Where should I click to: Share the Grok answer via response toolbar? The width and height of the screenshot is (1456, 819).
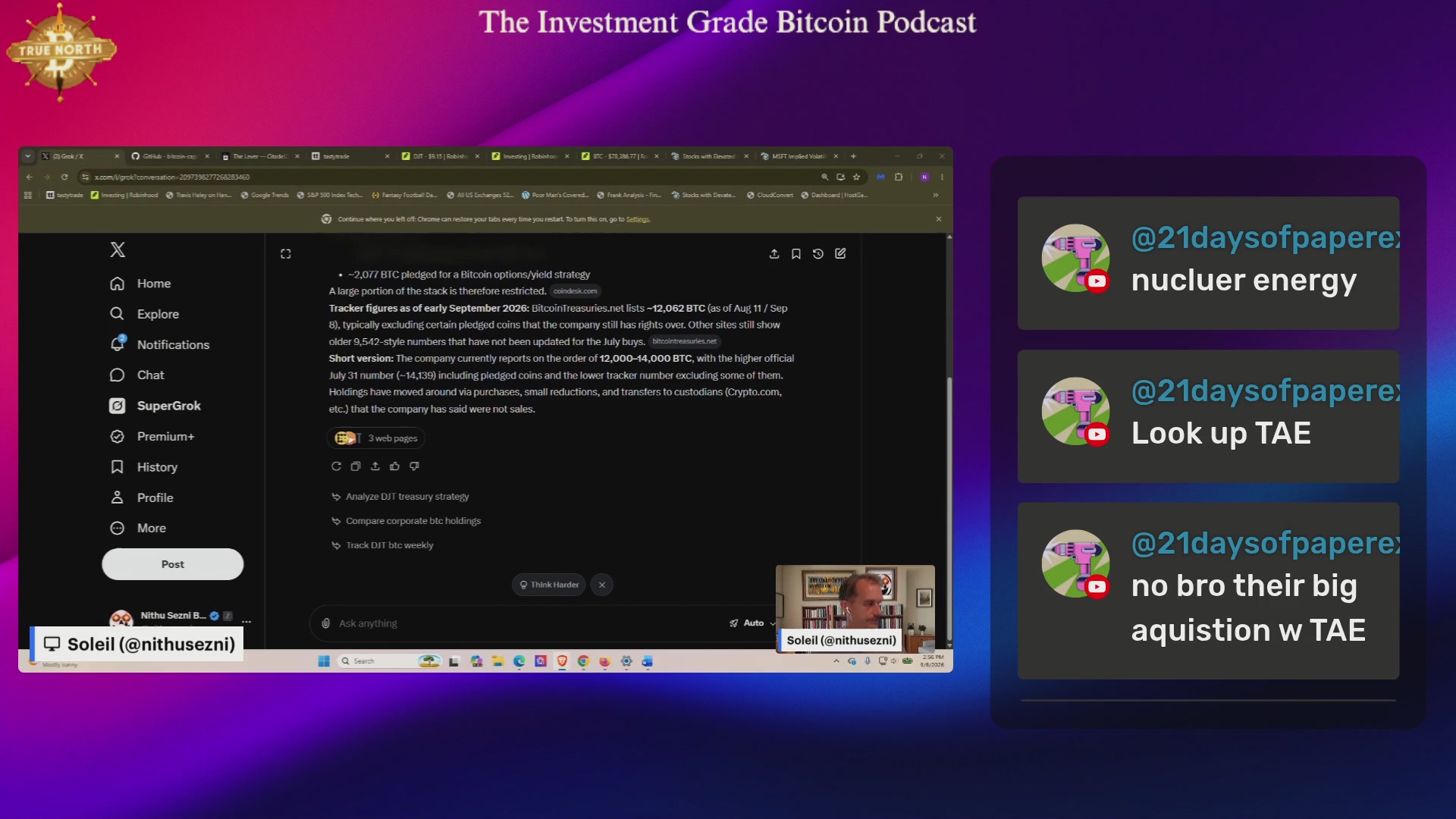point(375,466)
